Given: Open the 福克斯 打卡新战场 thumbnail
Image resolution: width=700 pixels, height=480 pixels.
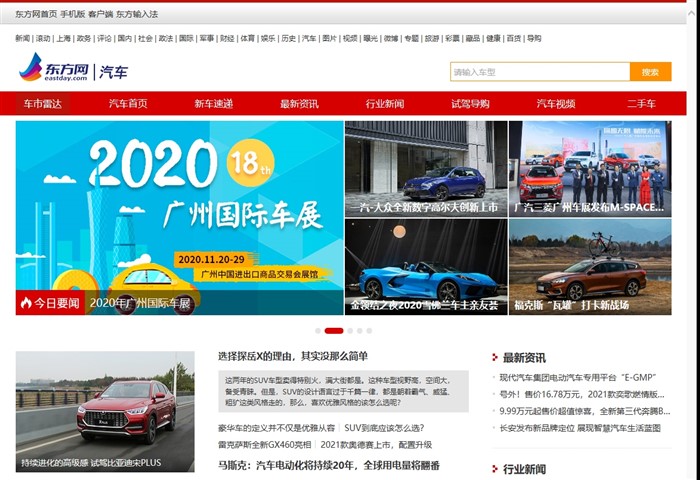Looking at the screenshot, I should (590, 267).
